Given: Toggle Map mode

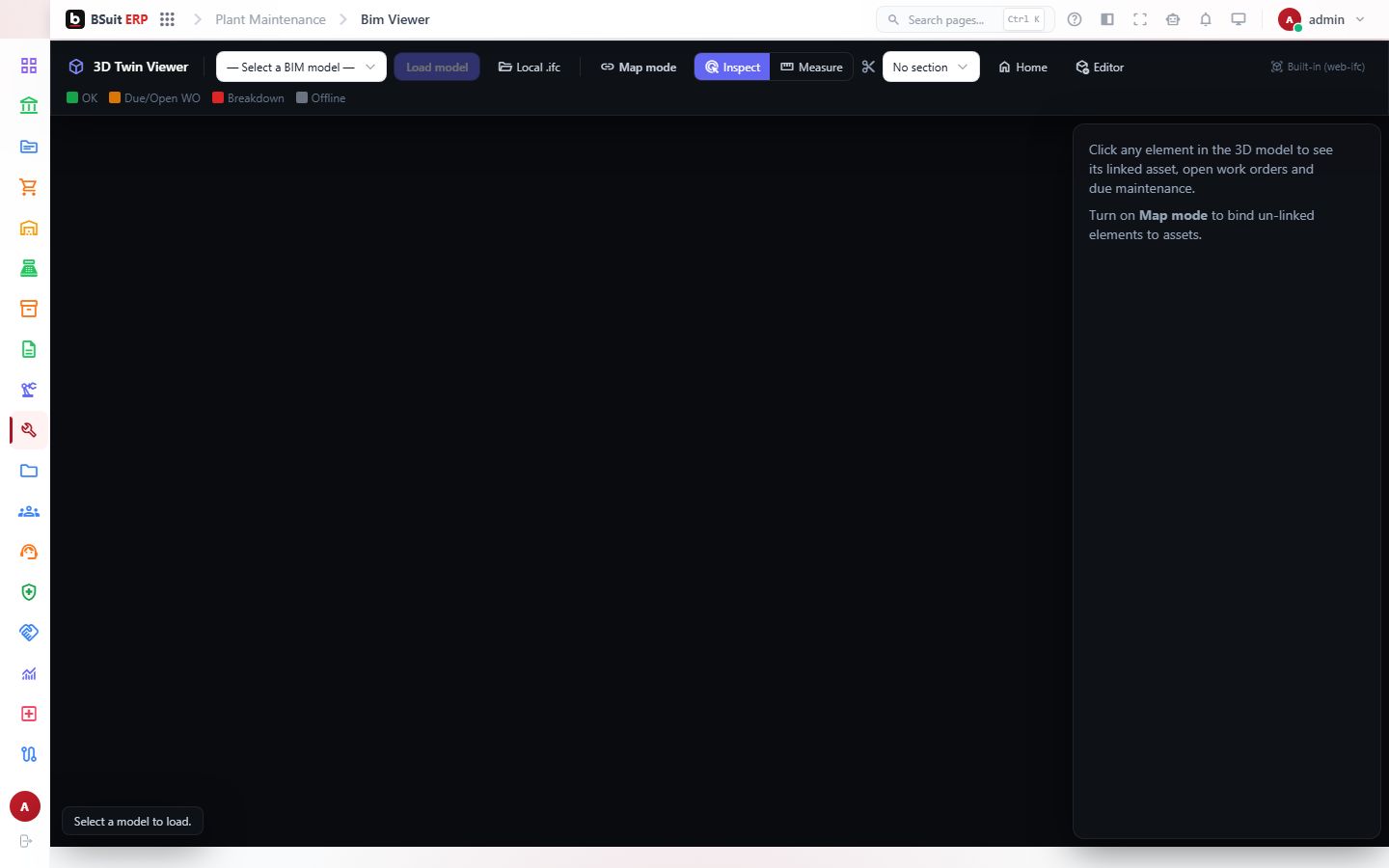Looking at the screenshot, I should coord(639,67).
